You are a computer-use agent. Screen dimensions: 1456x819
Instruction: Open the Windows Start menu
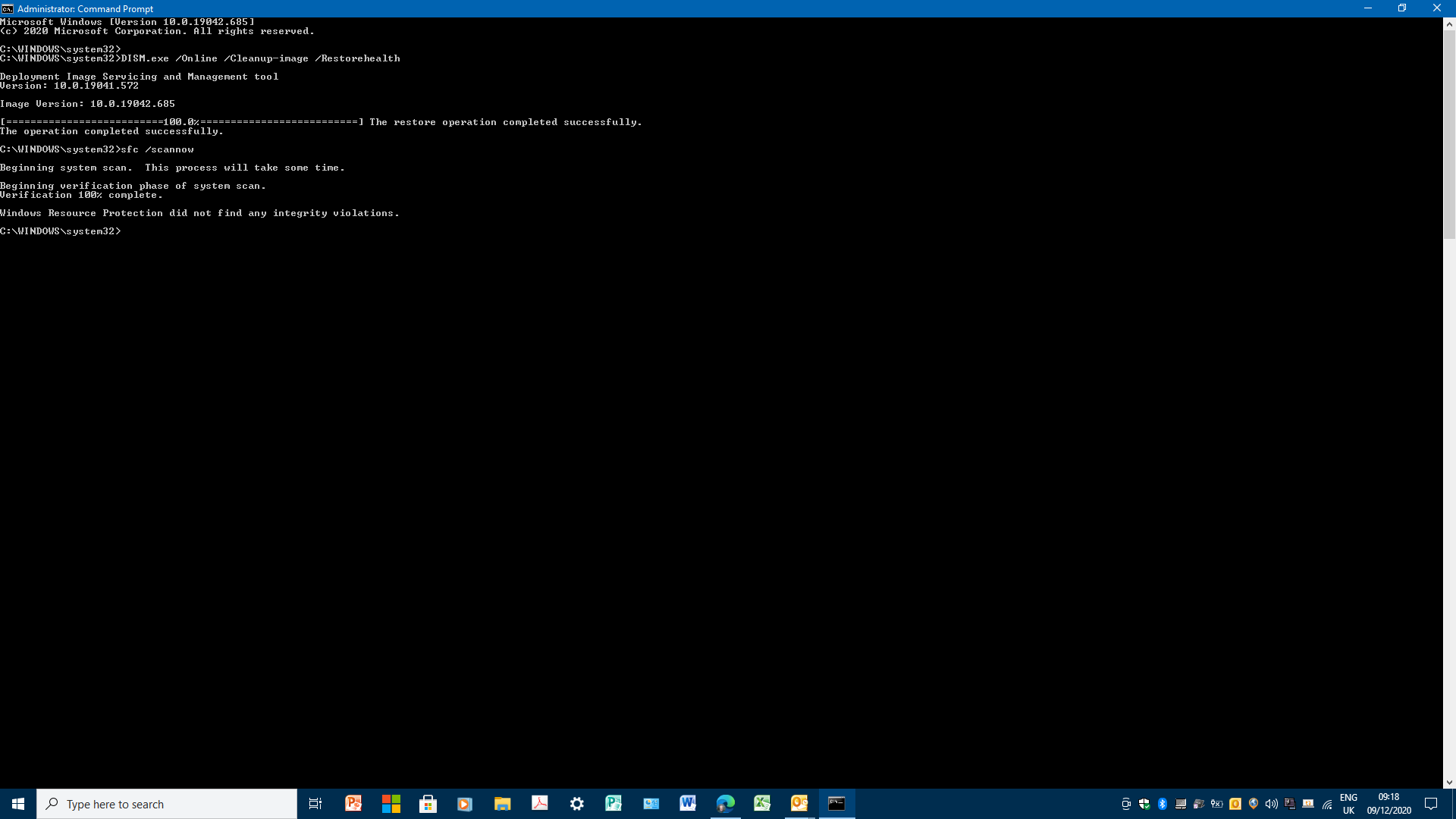18,803
